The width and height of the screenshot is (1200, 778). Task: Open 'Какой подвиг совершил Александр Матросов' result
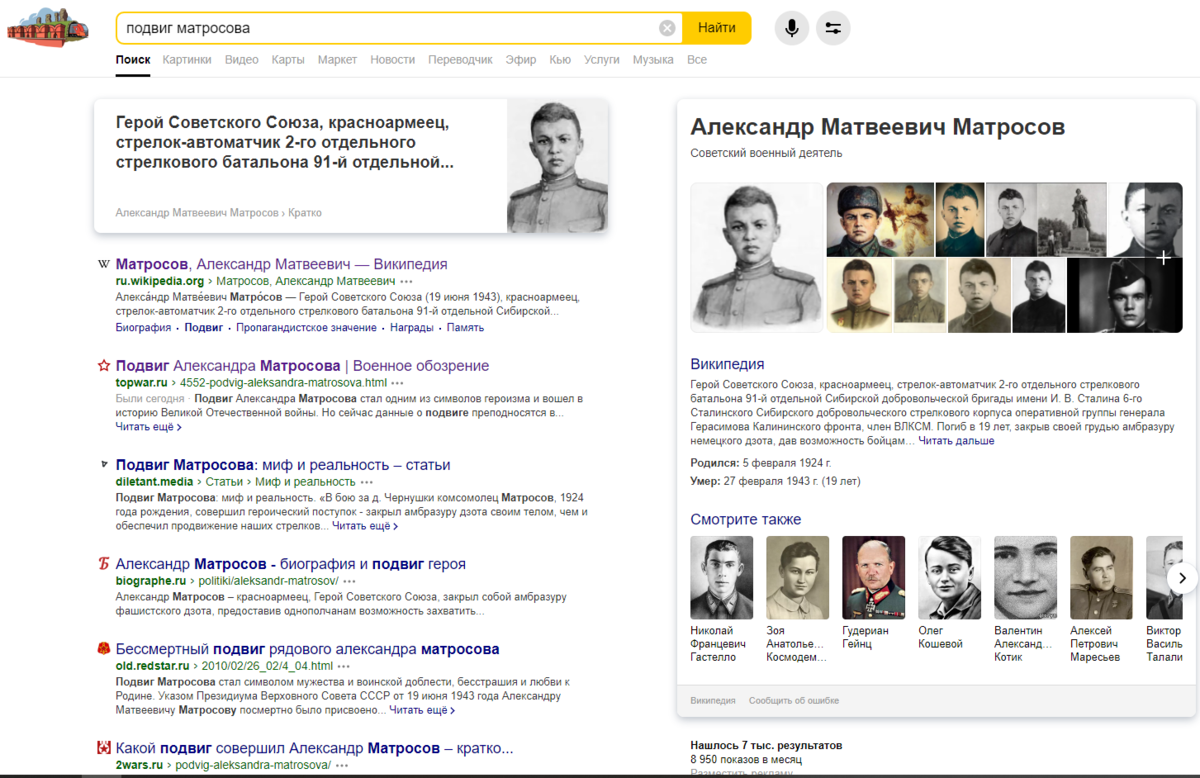(x=315, y=747)
